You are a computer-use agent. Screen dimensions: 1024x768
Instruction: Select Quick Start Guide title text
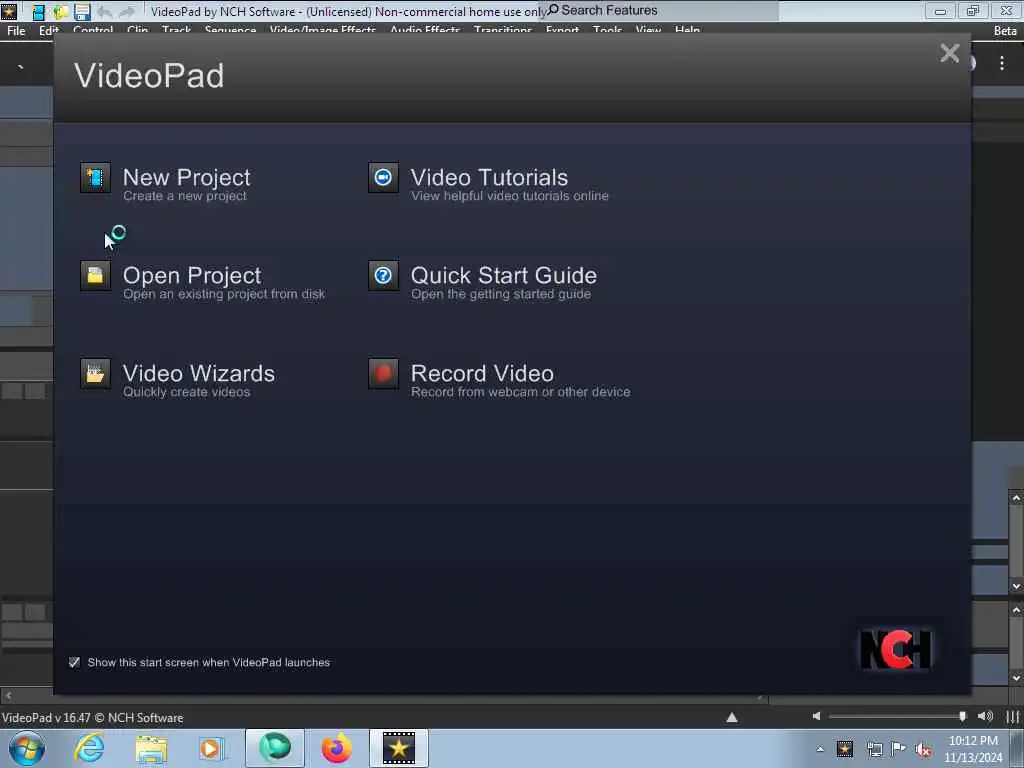tap(504, 275)
